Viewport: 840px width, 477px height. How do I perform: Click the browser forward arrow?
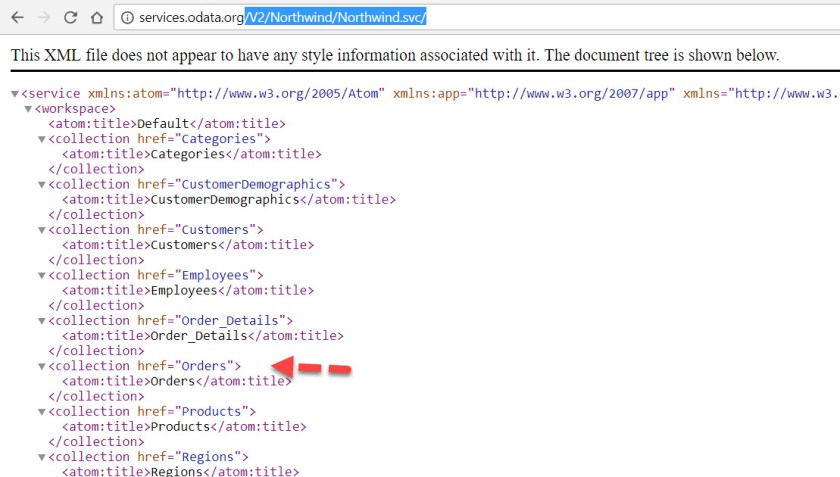pos(44,18)
